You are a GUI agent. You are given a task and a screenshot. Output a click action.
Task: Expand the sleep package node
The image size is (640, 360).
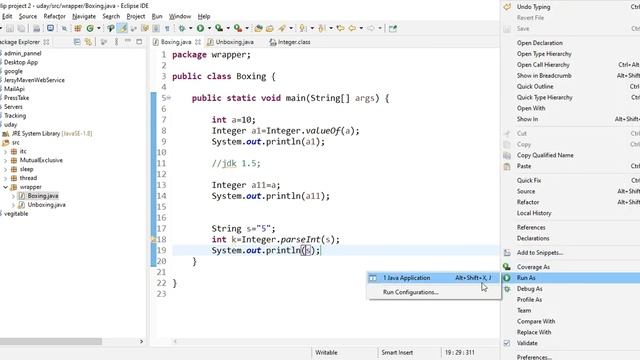pos(5,169)
